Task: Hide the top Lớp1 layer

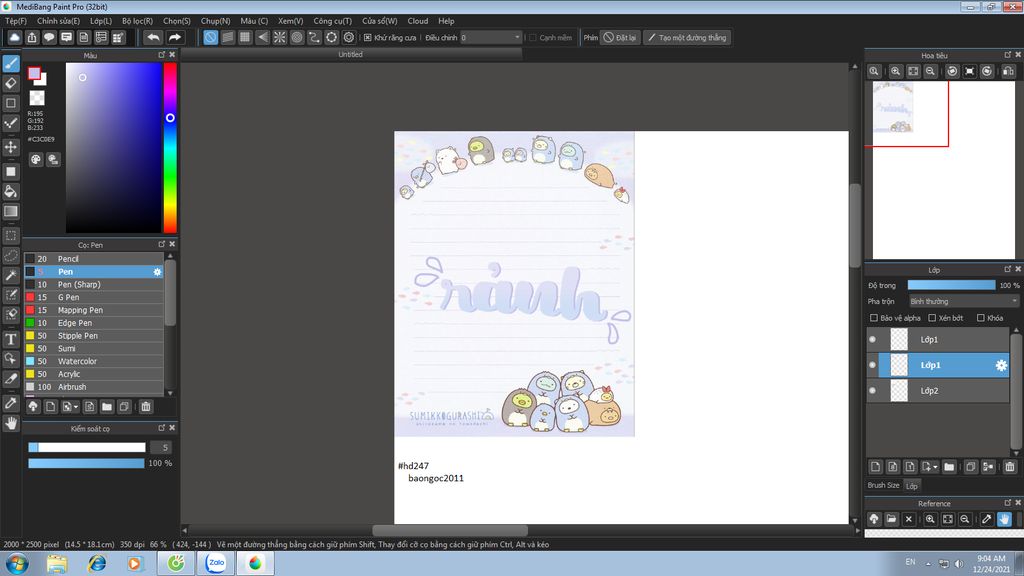Action: pyautogui.click(x=872, y=340)
